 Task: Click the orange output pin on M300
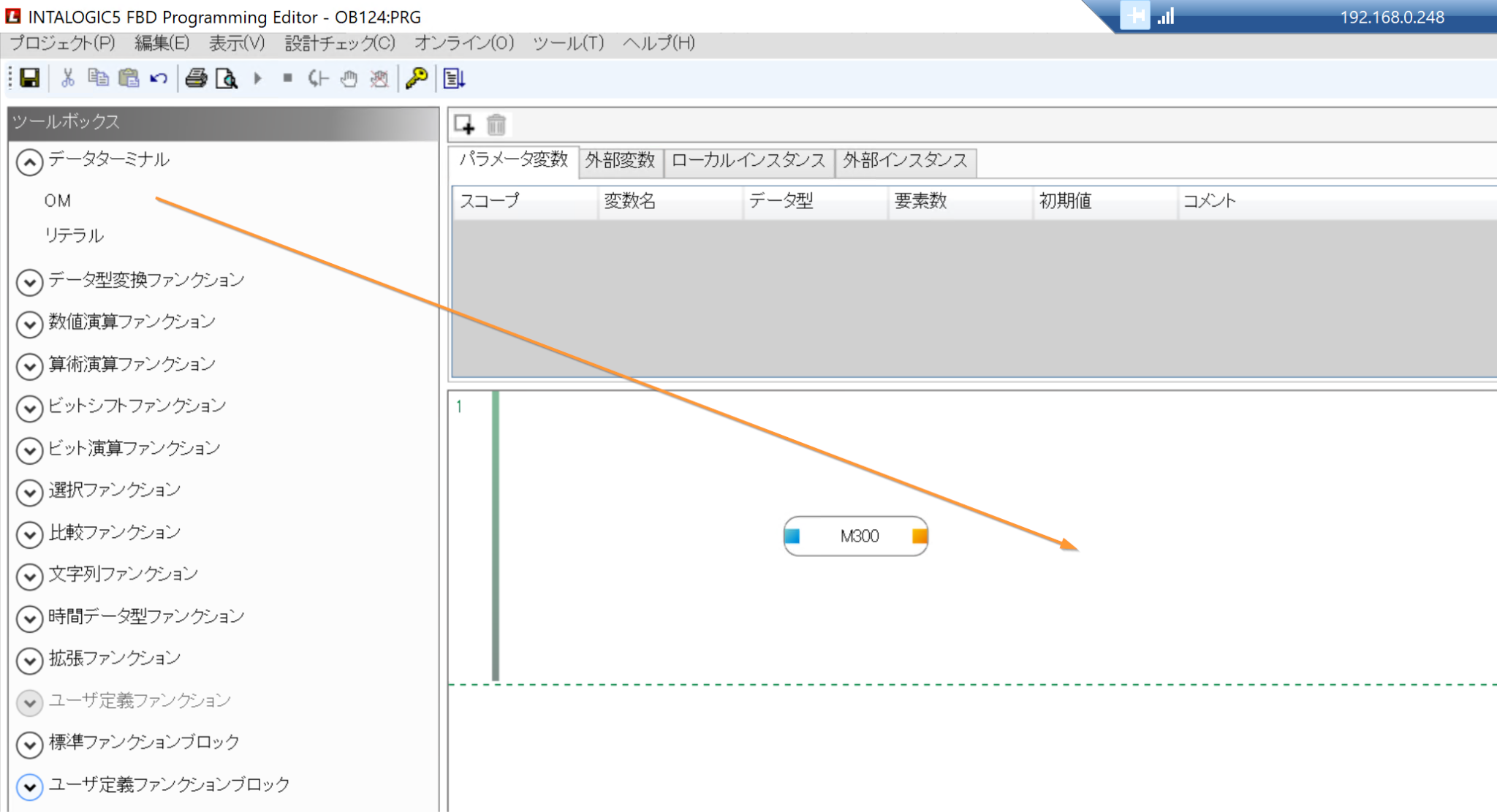tap(920, 536)
